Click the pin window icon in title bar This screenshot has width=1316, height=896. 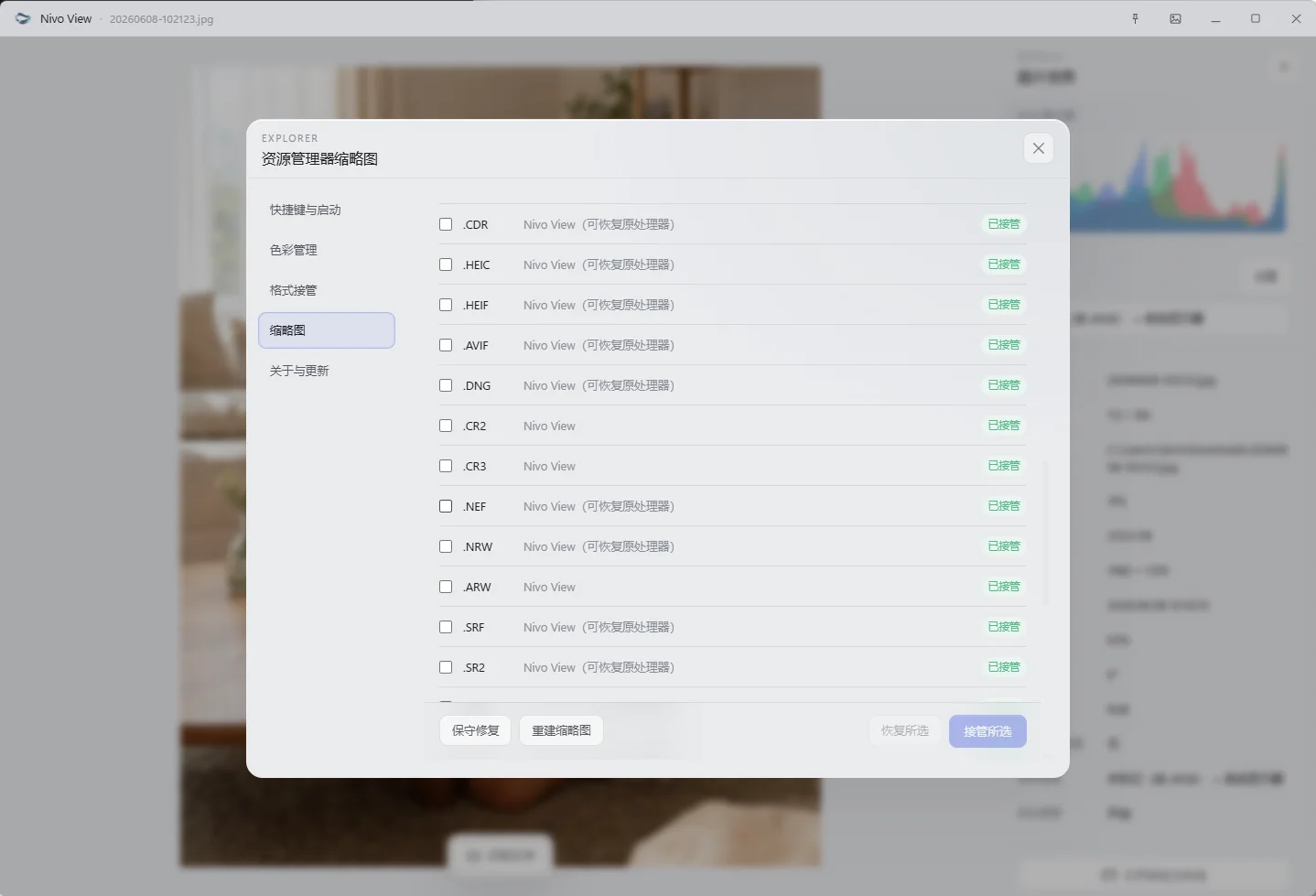click(x=1135, y=18)
